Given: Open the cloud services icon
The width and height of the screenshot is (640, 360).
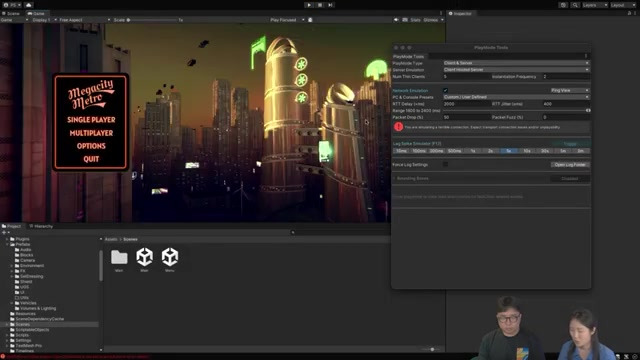Looking at the screenshot, I should (29, 5).
